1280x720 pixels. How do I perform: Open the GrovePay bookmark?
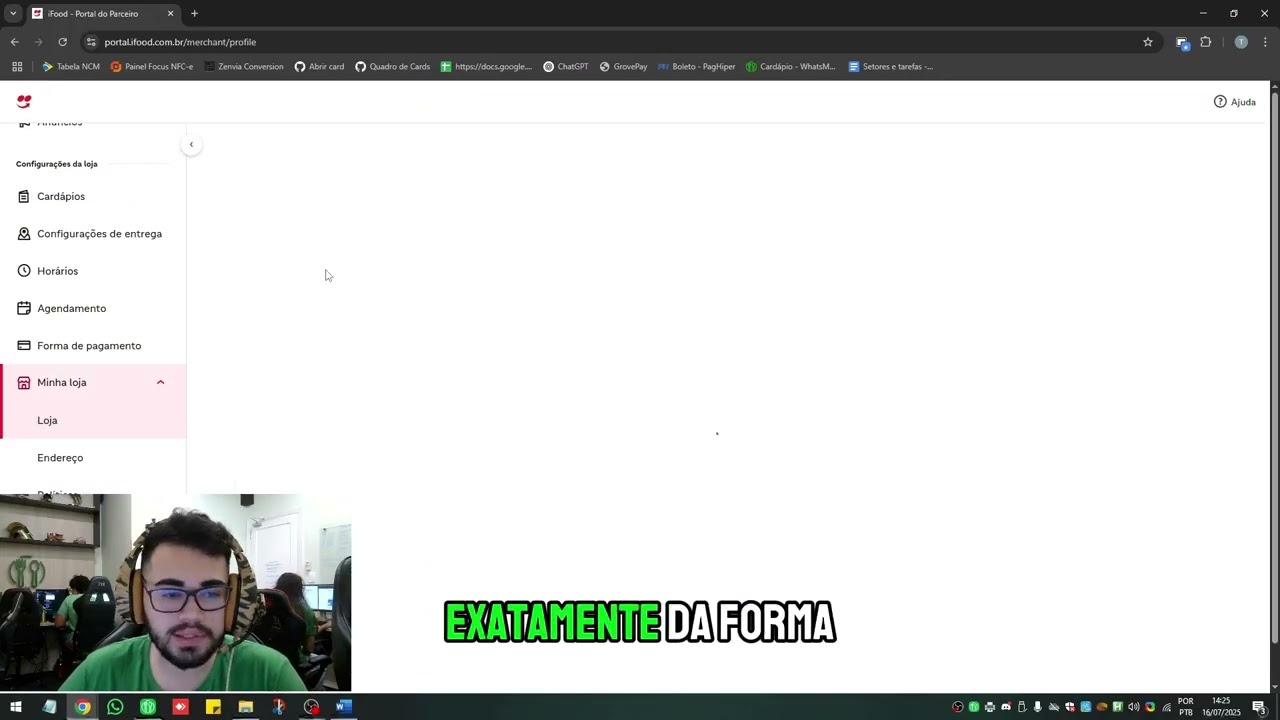point(623,67)
